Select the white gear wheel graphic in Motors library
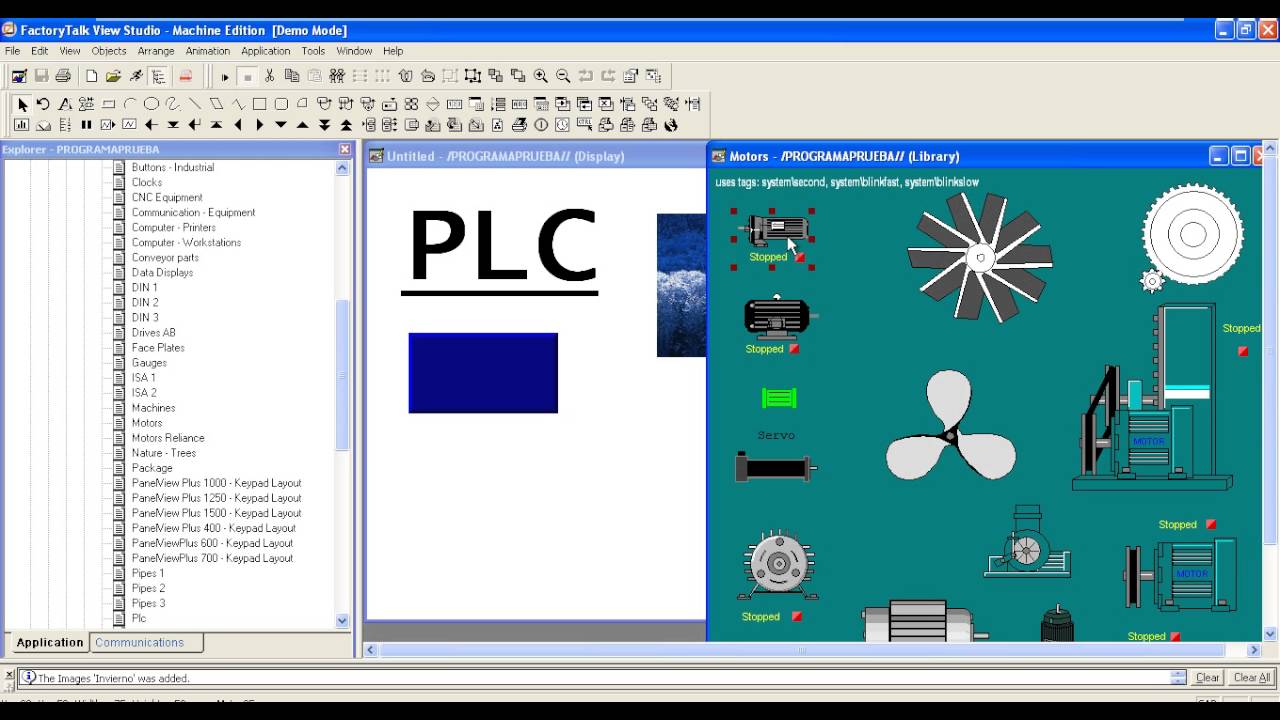This screenshot has height=720, width=1280. point(1192,235)
